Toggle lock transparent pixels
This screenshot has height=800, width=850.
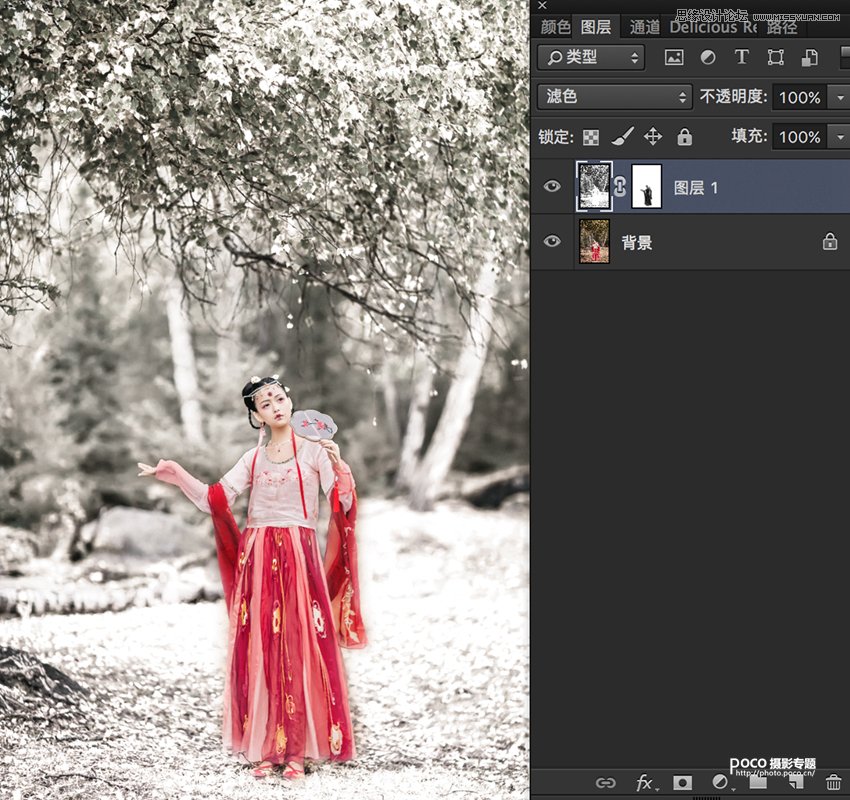tap(591, 137)
